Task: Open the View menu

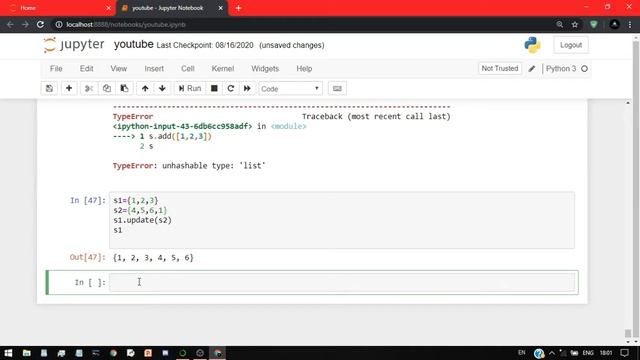Action: click(118, 69)
